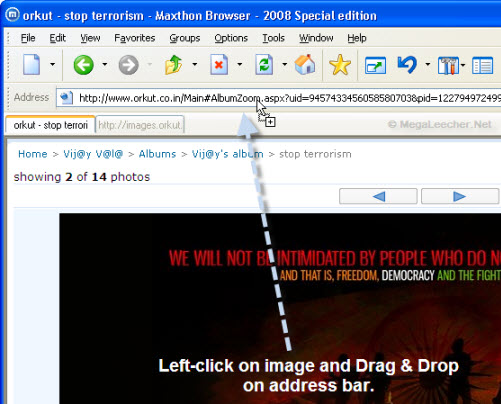Image resolution: width=501 pixels, height=404 pixels.
Task: Click the stop terrorism album photo
Action: pos(280,308)
